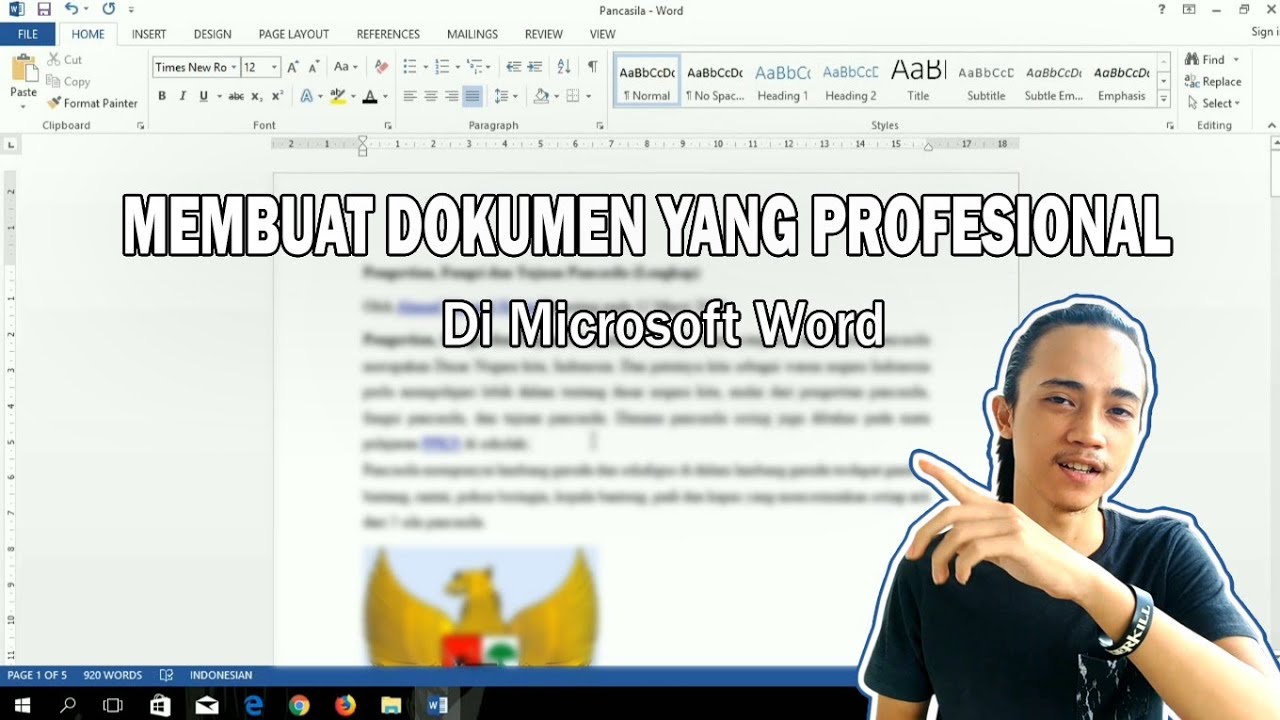Click the Bullets list icon
The height and width of the screenshot is (720, 1280).
click(x=409, y=67)
